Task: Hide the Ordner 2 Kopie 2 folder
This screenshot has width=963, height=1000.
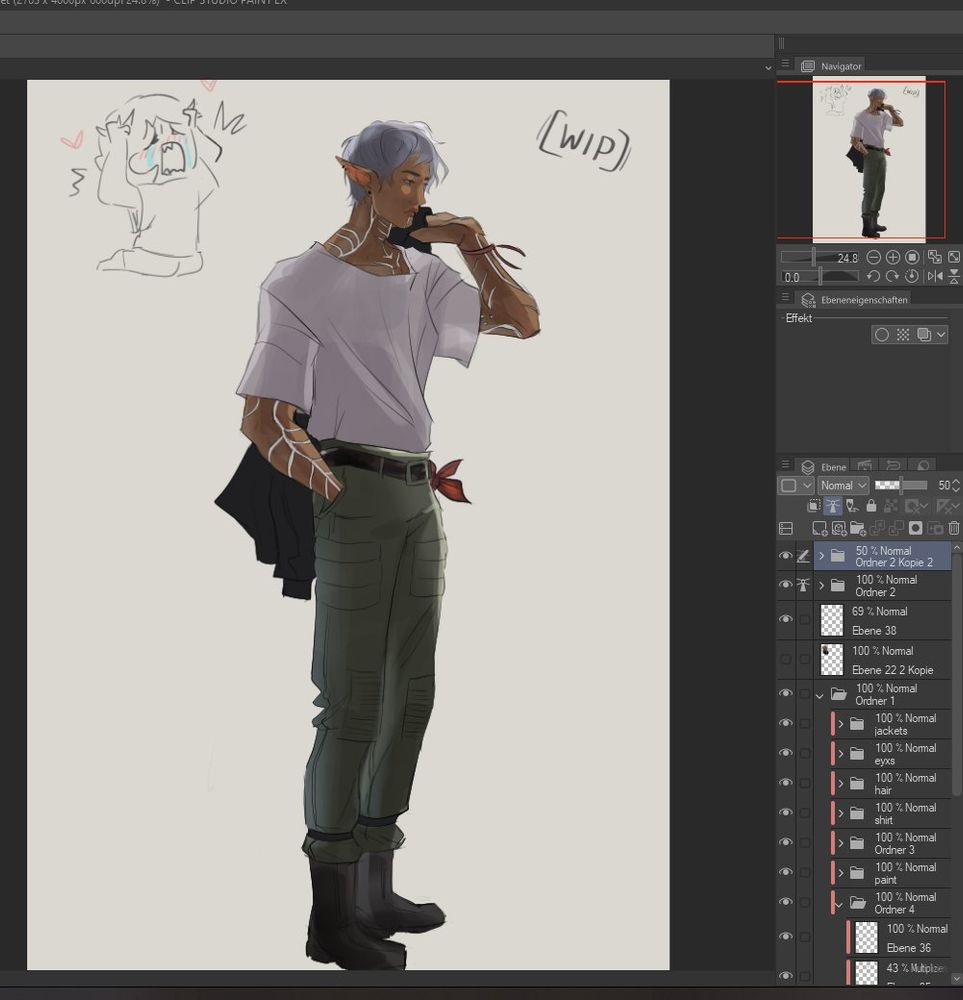Action: point(786,556)
